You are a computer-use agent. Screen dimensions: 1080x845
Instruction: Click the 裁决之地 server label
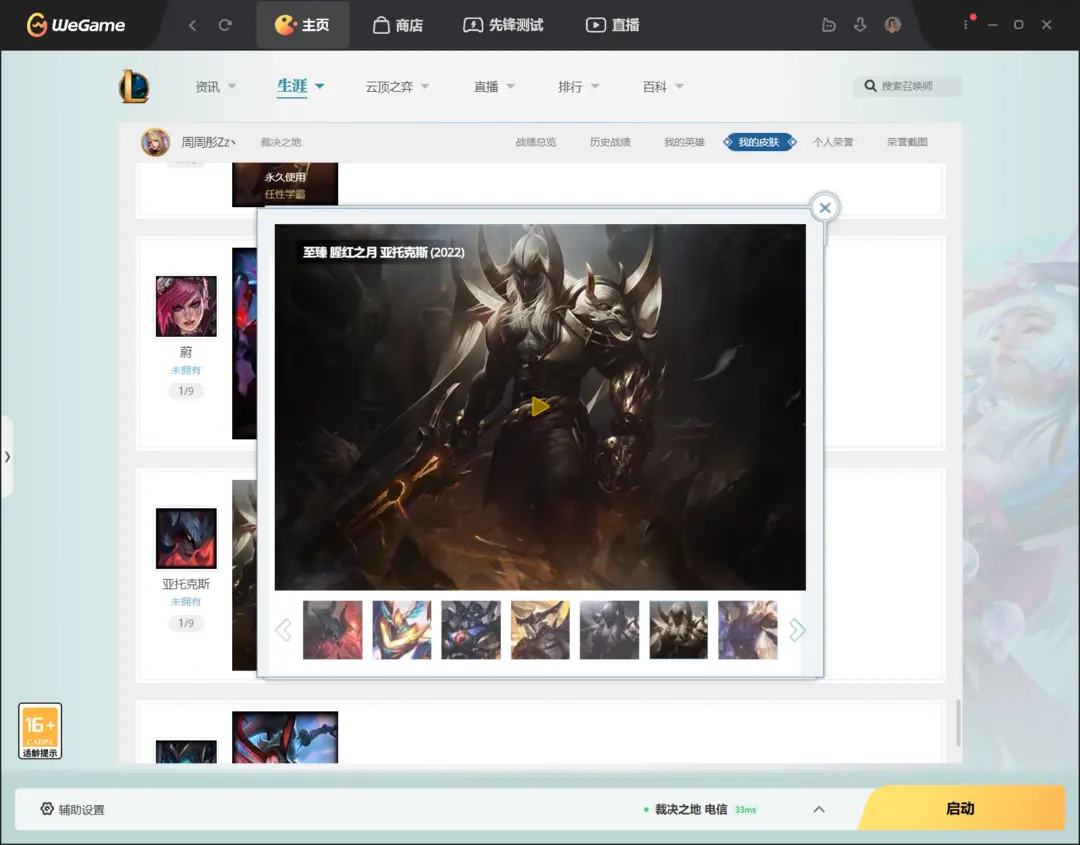click(280, 143)
